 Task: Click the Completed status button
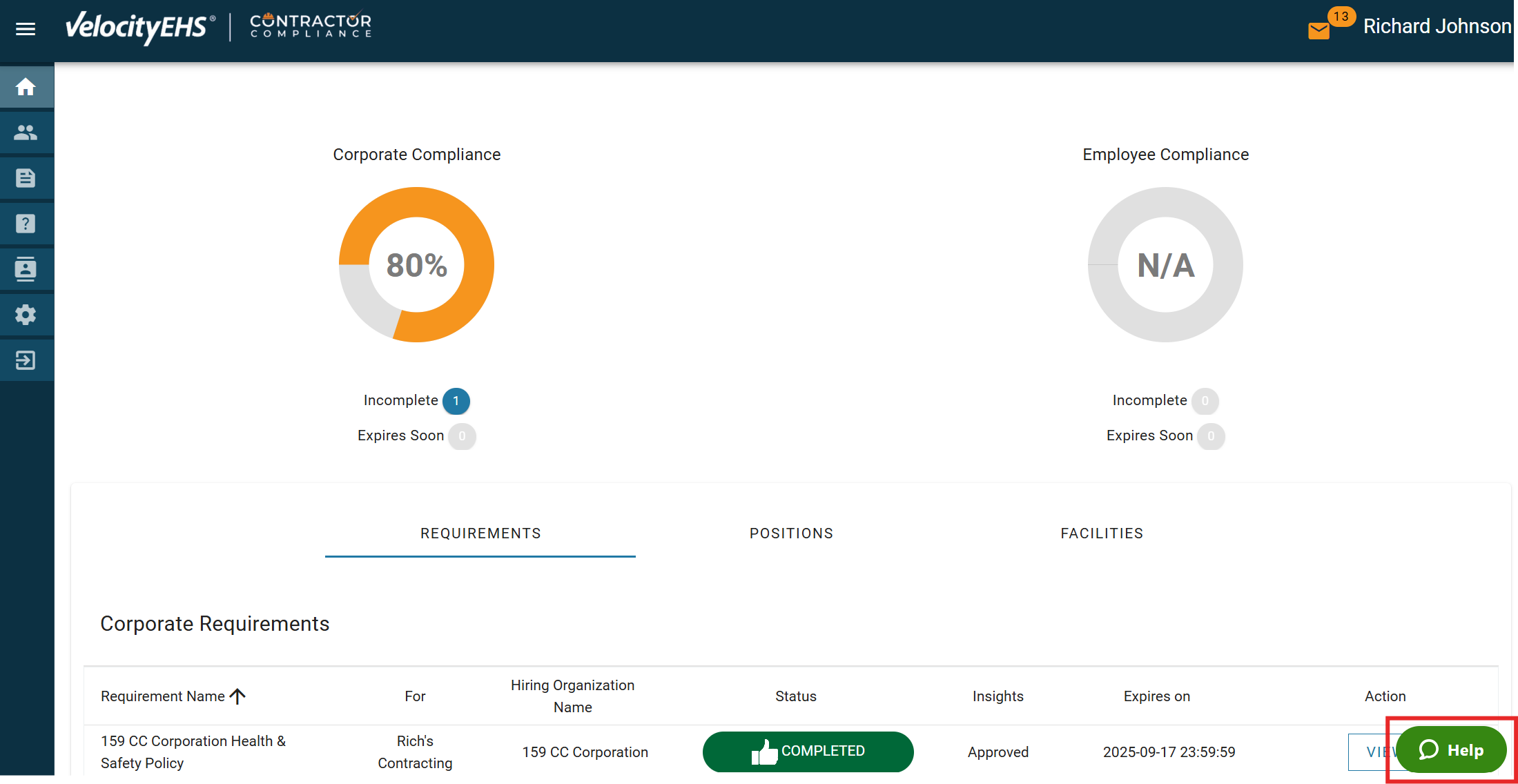pos(808,752)
